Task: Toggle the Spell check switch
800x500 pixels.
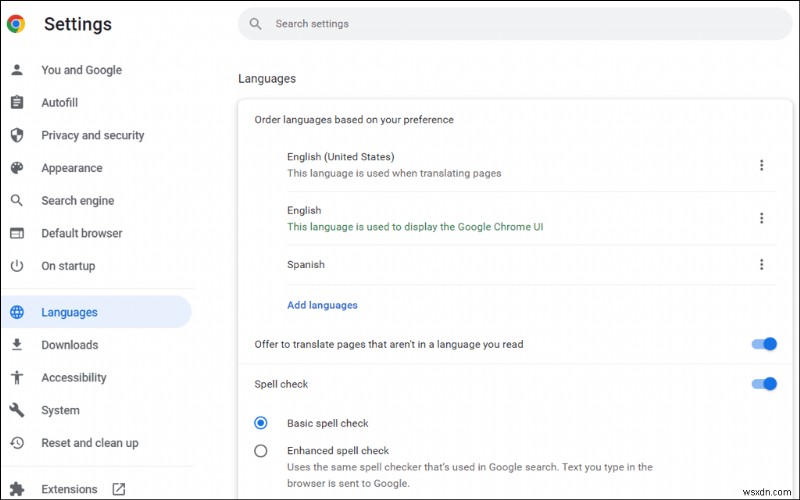Action: click(764, 384)
